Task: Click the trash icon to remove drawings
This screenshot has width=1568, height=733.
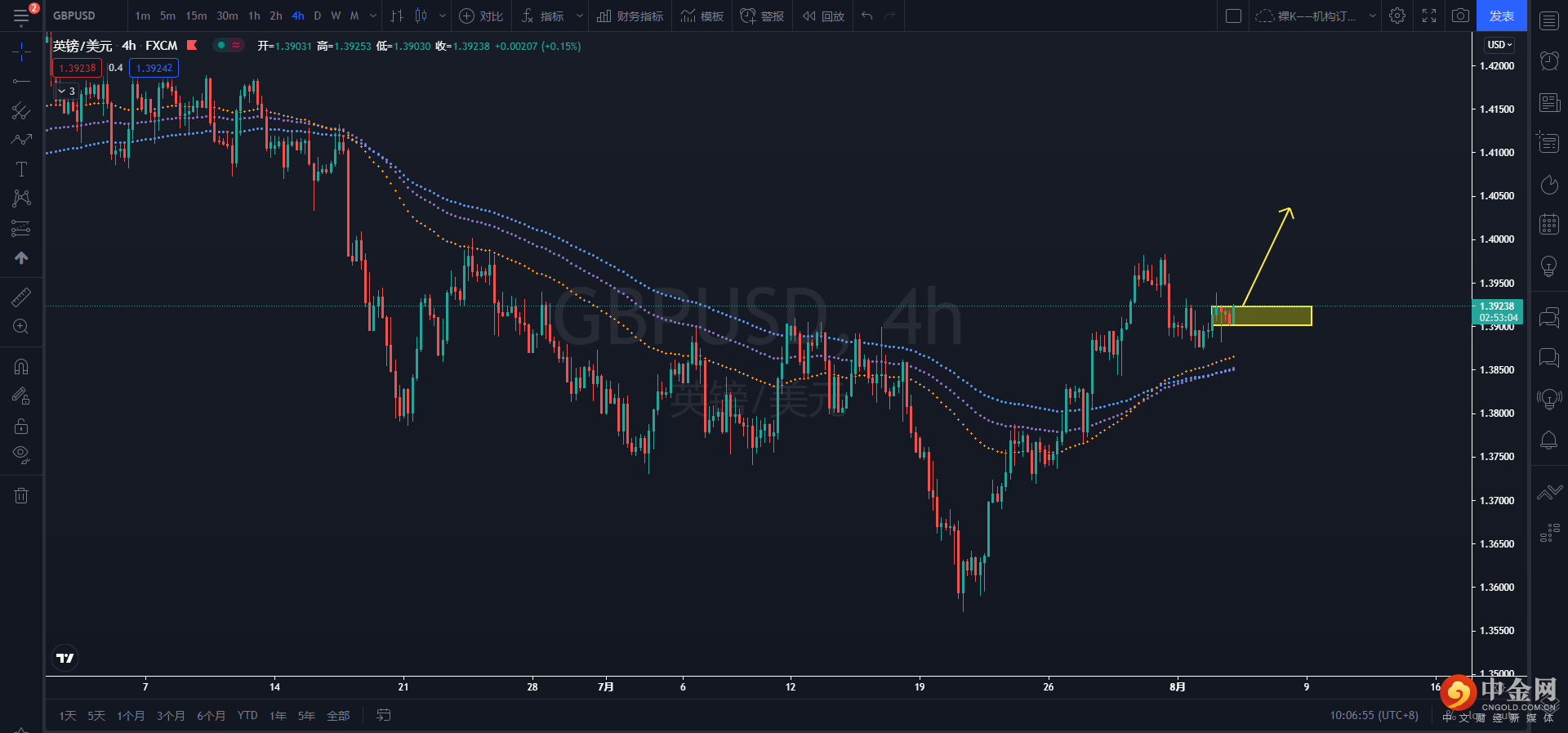Action: [x=21, y=495]
